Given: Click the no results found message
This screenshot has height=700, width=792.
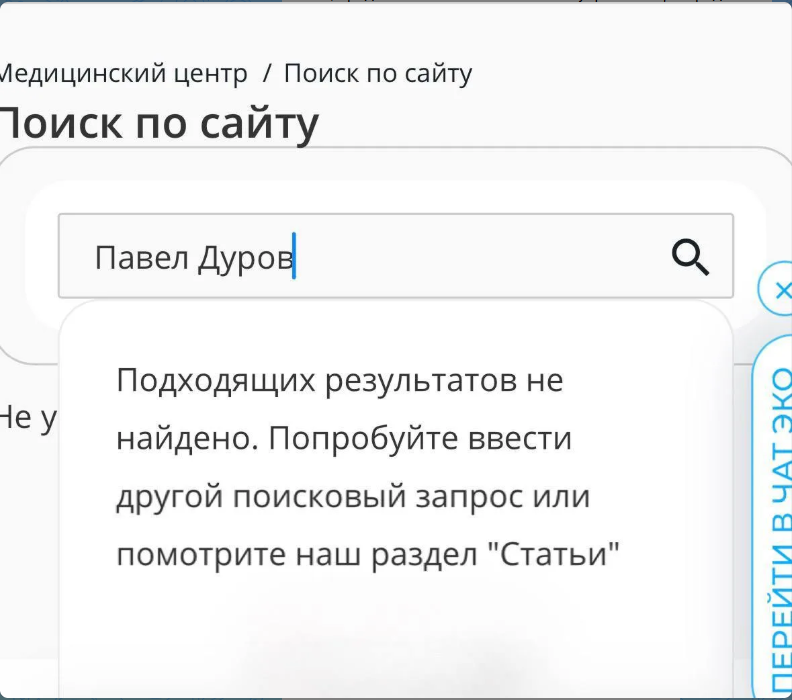Looking at the screenshot, I should [x=368, y=467].
